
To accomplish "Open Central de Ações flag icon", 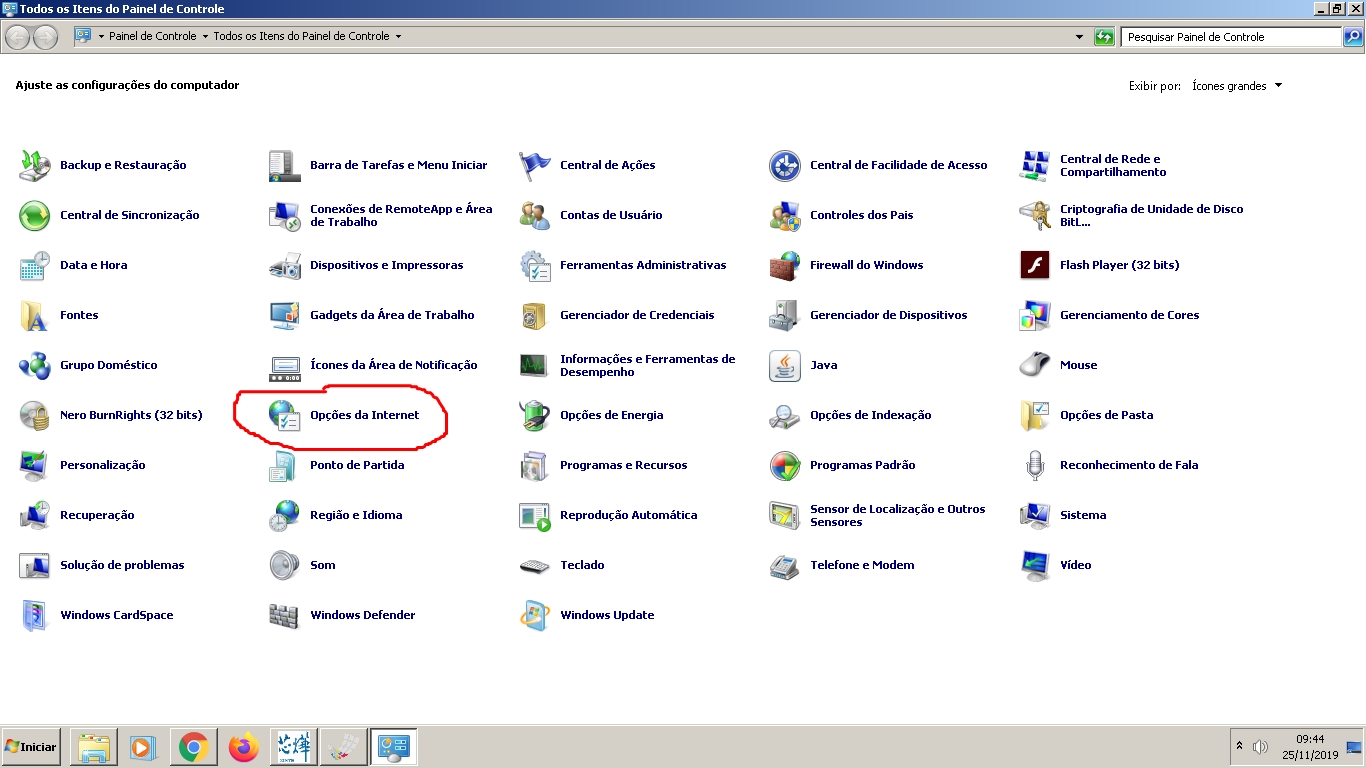I will coord(535,165).
